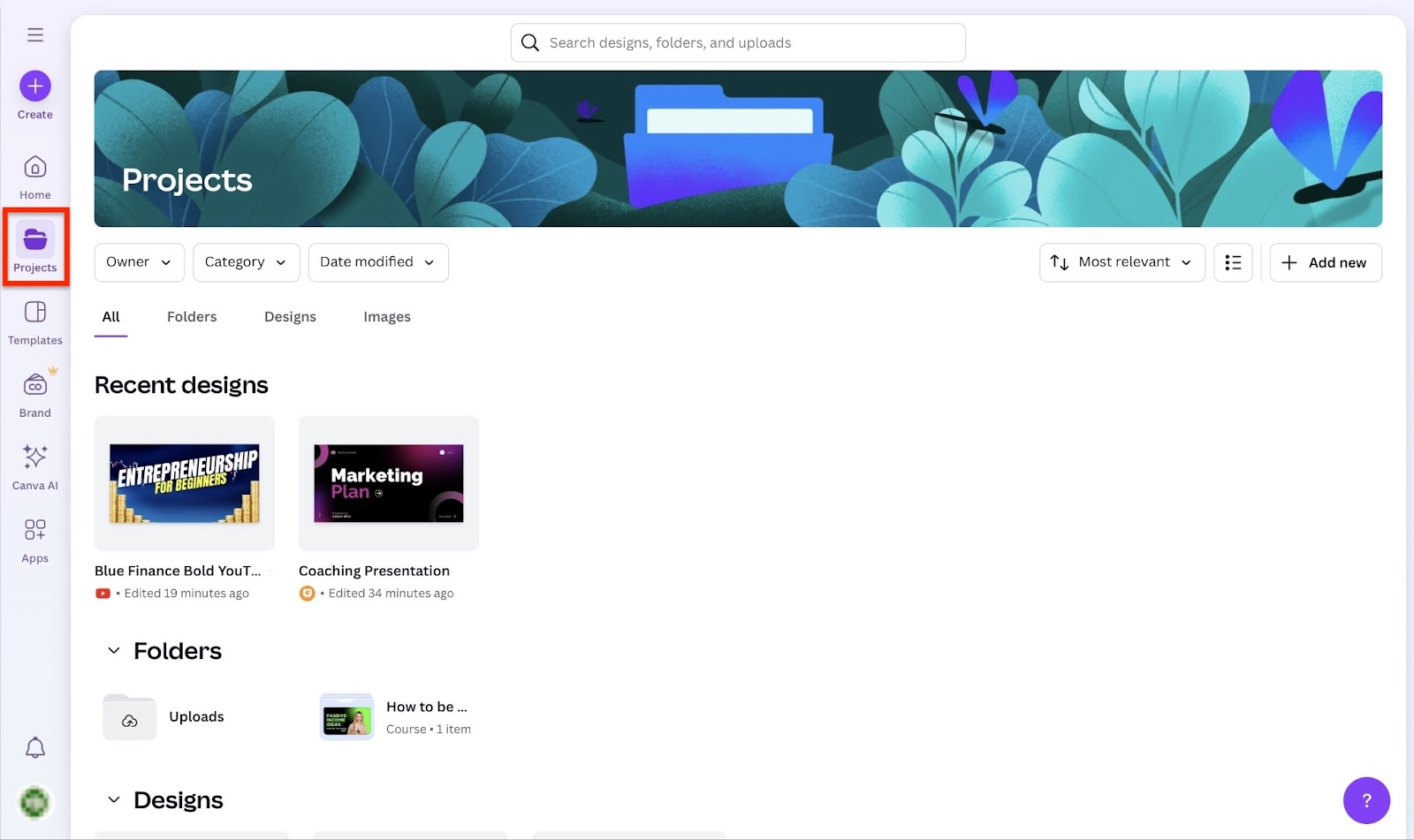Select the All tab
The height and width of the screenshot is (840, 1414).
click(110, 317)
